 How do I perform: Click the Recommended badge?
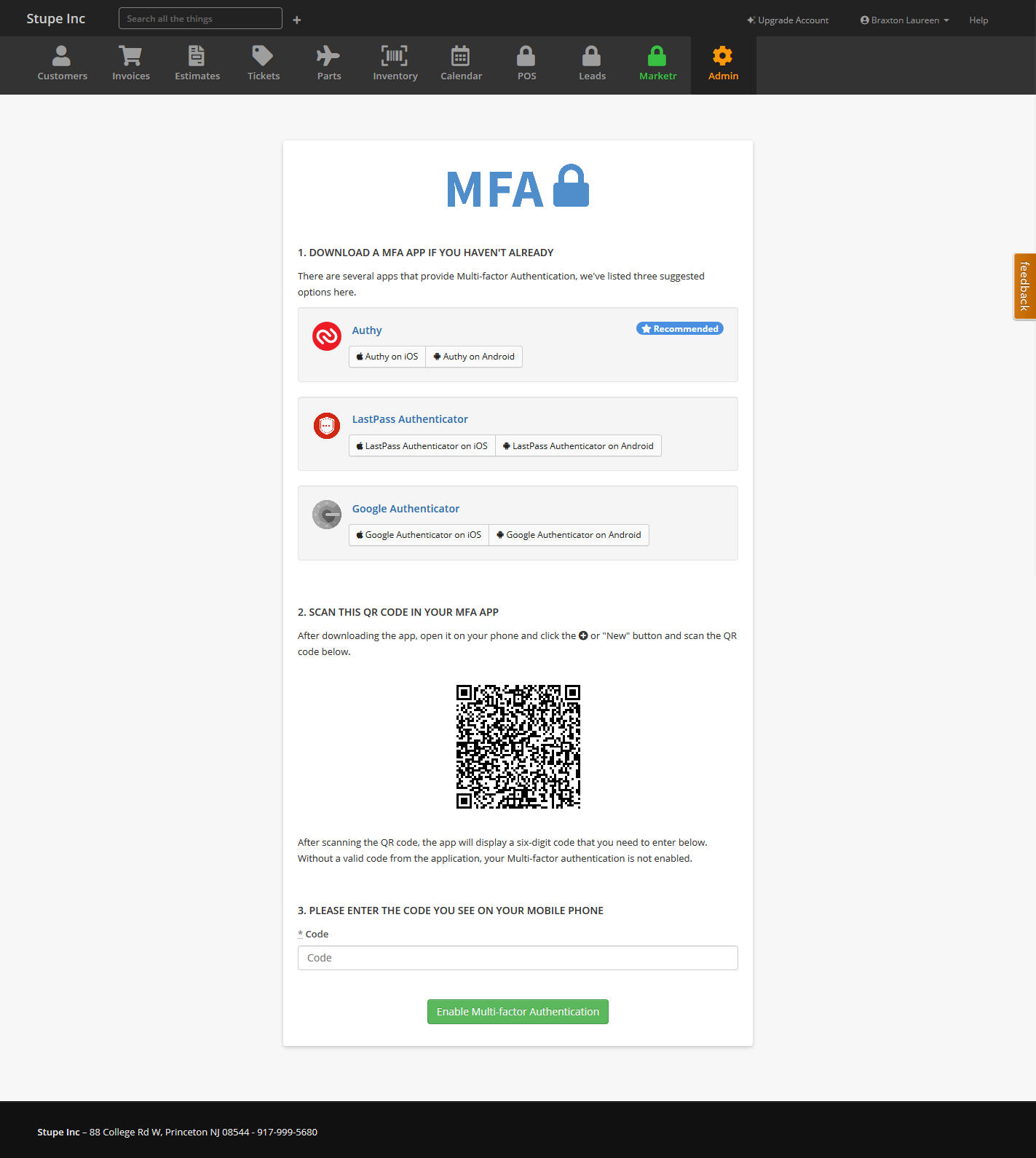[680, 329]
